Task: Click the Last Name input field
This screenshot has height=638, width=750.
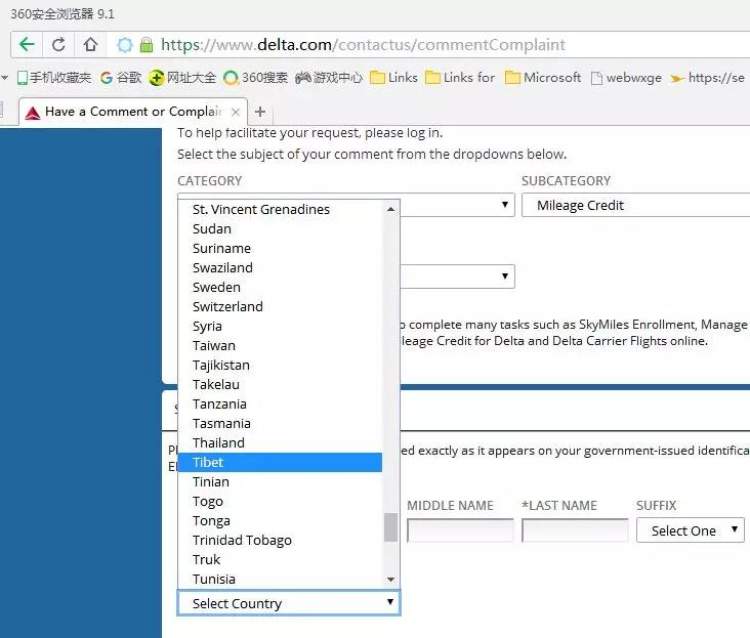Action: pyautogui.click(x=575, y=531)
